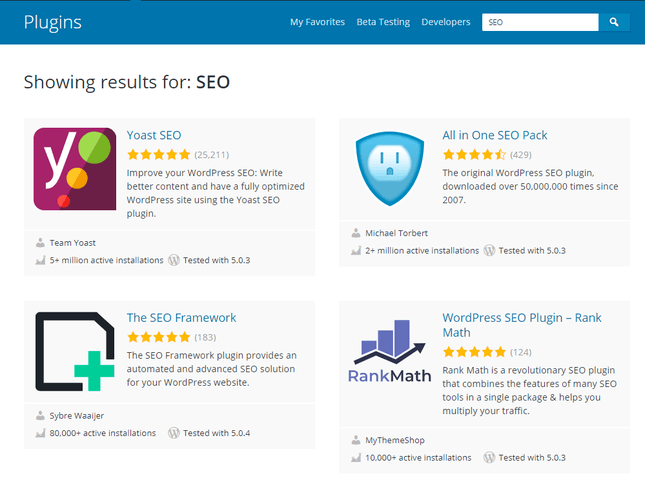The image size is (645, 487).
Task: Click the WordPress icon in the Rank Math card
Action: coord(490,457)
